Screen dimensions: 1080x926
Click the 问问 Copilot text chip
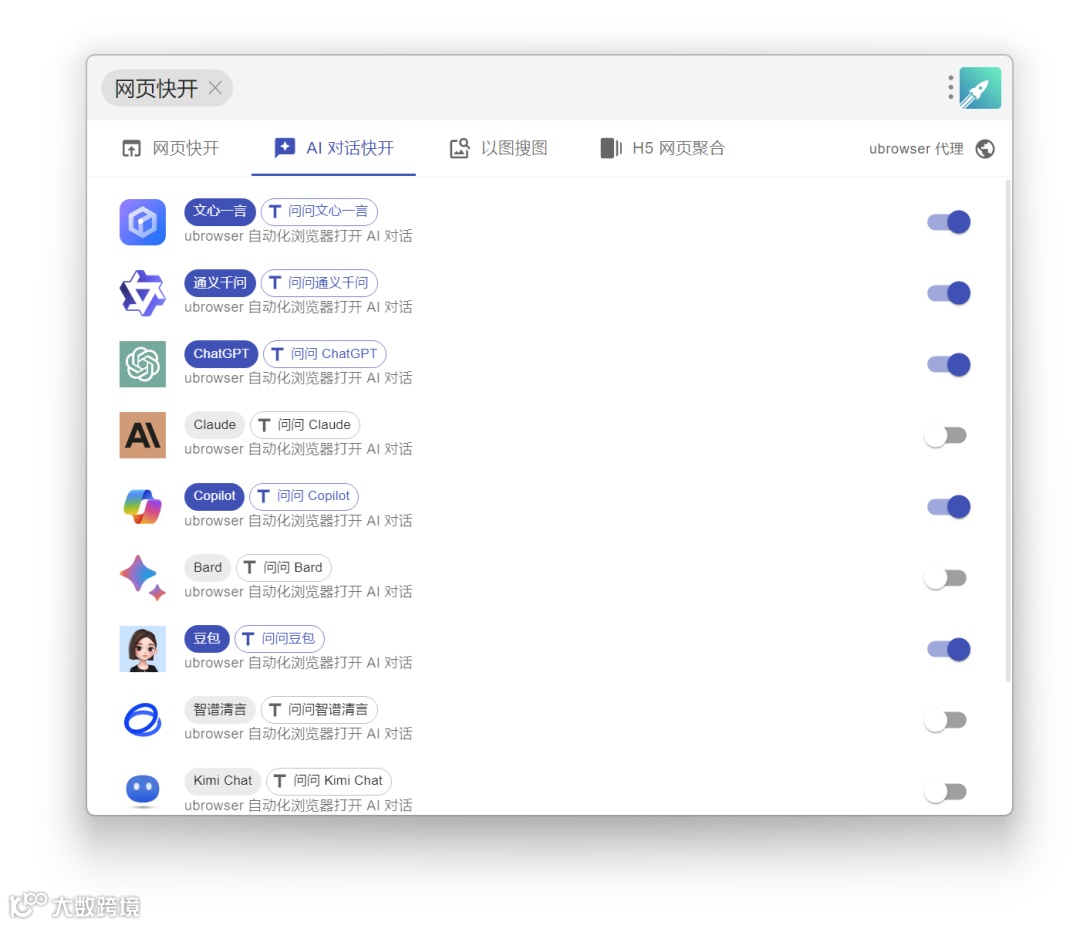click(304, 496)
